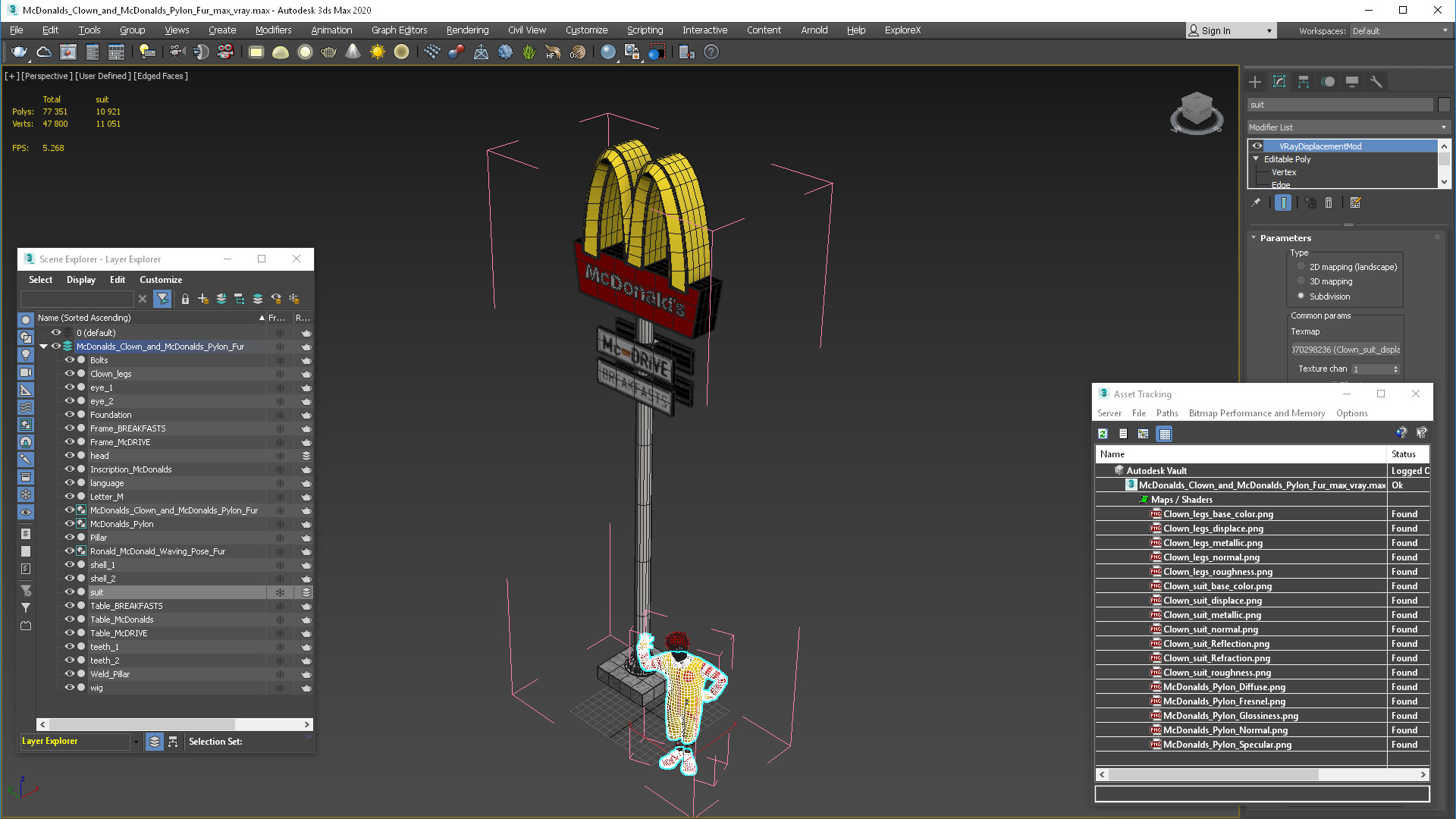Screen dimensions: 1456x819
Task: Hide the suit object via eye icon
Action: (x=69, y=592)
